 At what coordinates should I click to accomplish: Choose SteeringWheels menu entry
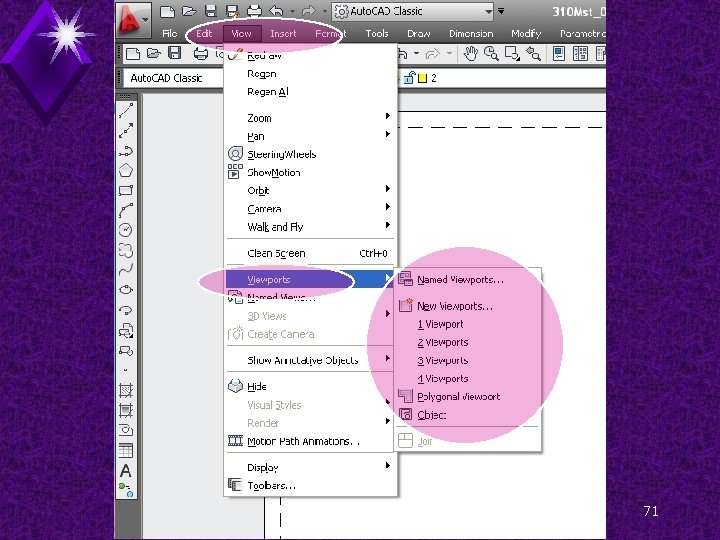(x=310, y=154)
